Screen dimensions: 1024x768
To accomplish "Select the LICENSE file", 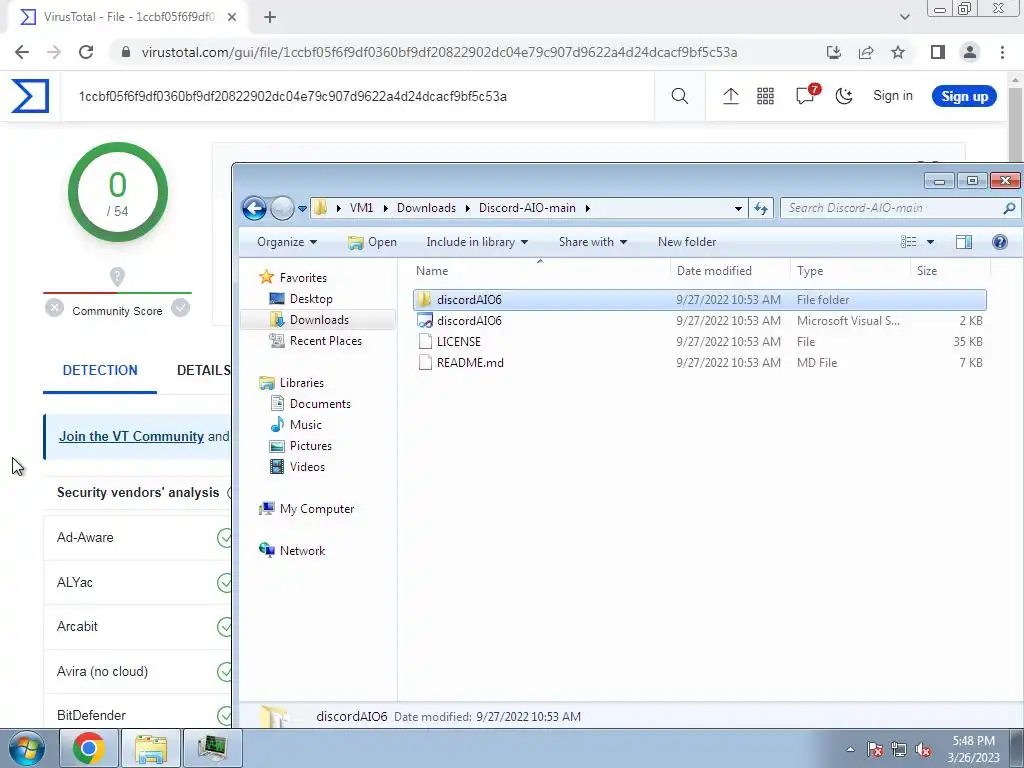I will [x=699, y=342].
